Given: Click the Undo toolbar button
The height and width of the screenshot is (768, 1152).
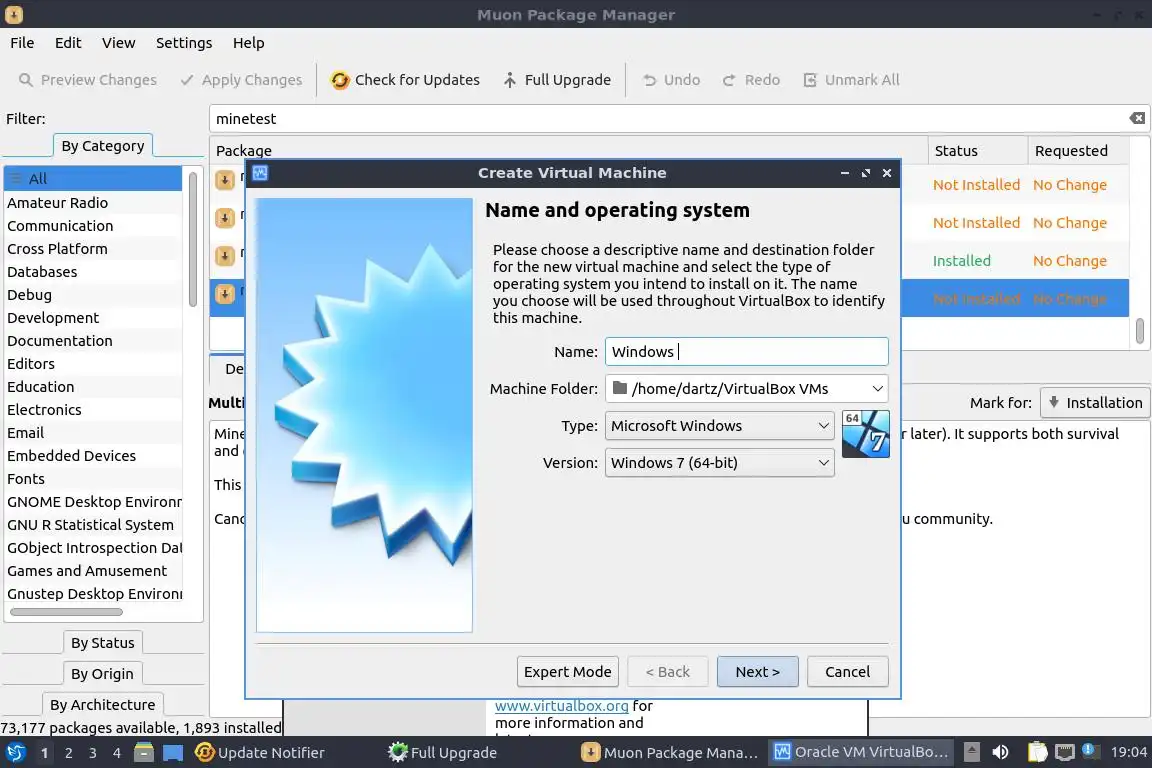Looking at the screenshot, I should tap(672, 79).
